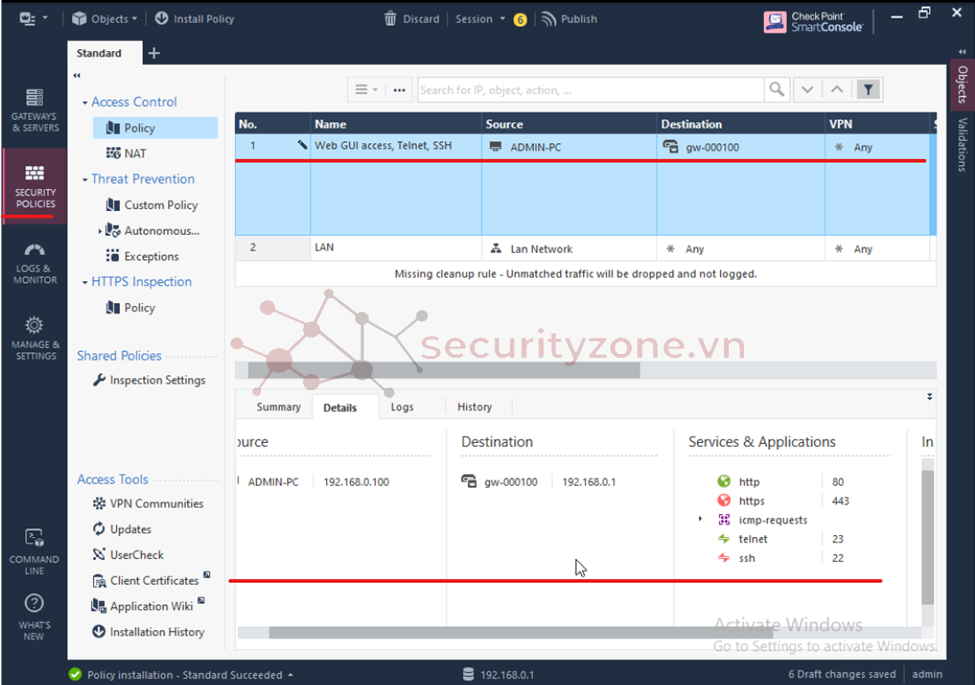Open VPN Communities tool

(148, 503)
